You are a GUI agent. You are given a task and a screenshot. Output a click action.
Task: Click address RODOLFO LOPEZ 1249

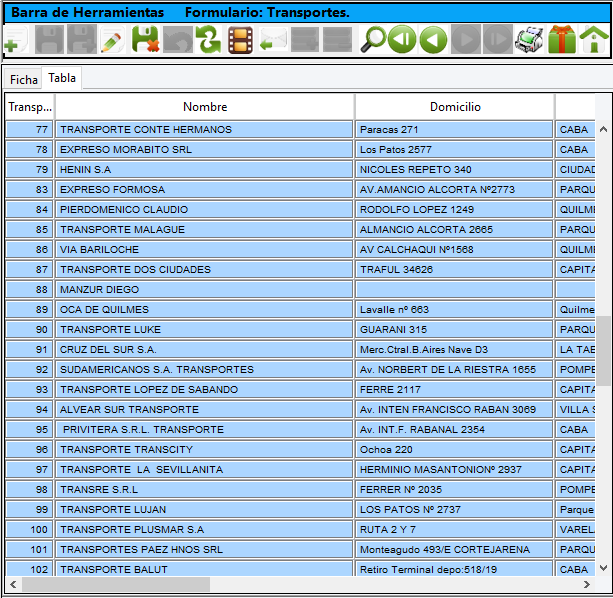454,209
